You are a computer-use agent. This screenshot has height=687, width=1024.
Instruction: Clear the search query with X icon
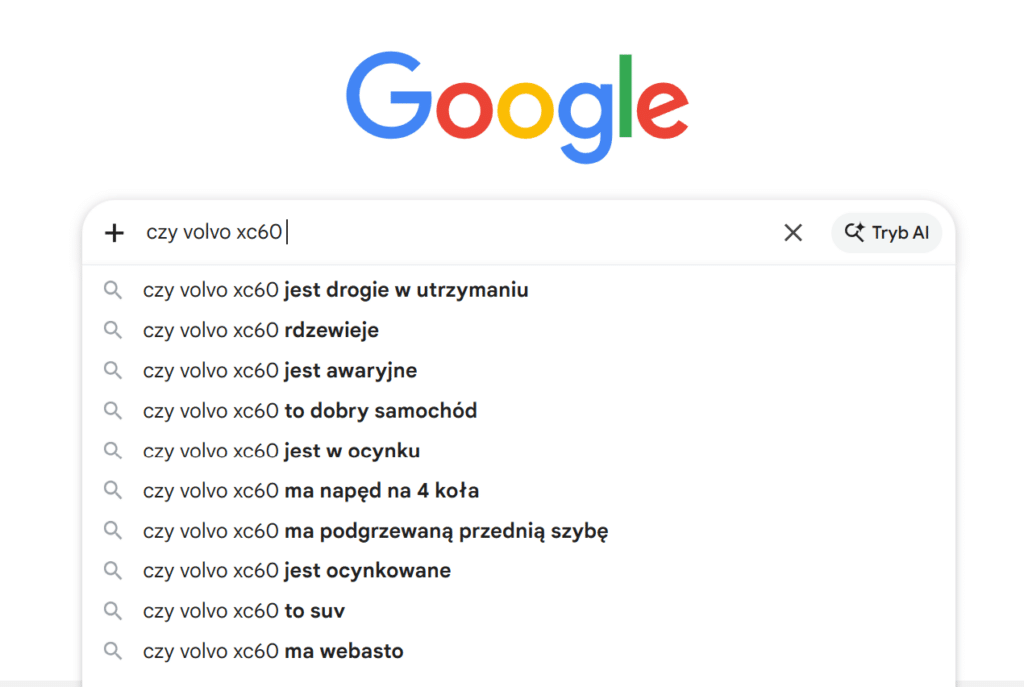click(793, 233)
